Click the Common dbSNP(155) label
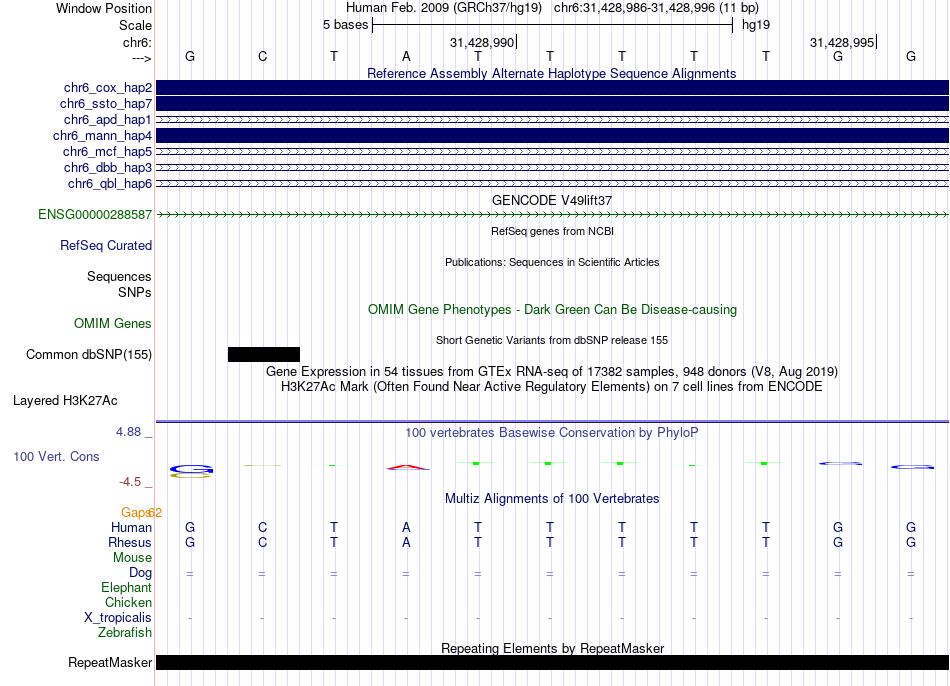The width and height of the screenshot is (950, 686). click(88, 355)
